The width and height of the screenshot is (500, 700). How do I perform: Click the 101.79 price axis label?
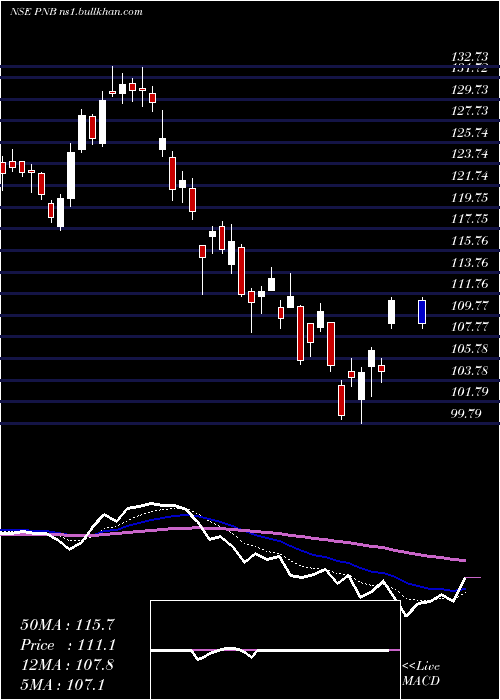(470, 392)
